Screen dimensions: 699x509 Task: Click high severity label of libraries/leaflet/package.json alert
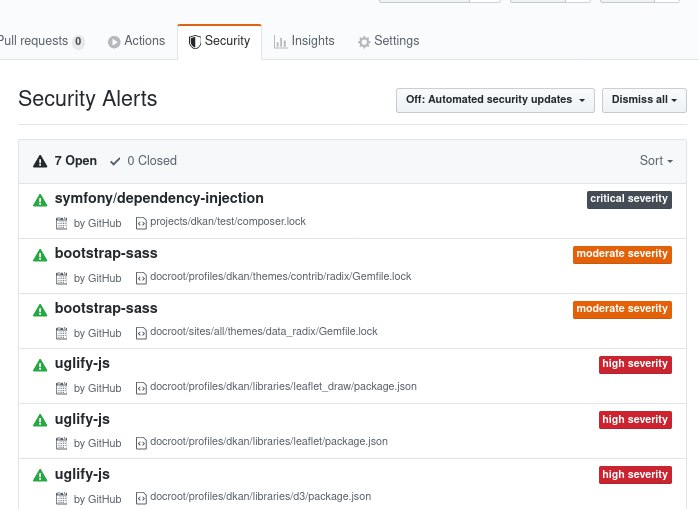pyautogui.click(x=635, y=420)
